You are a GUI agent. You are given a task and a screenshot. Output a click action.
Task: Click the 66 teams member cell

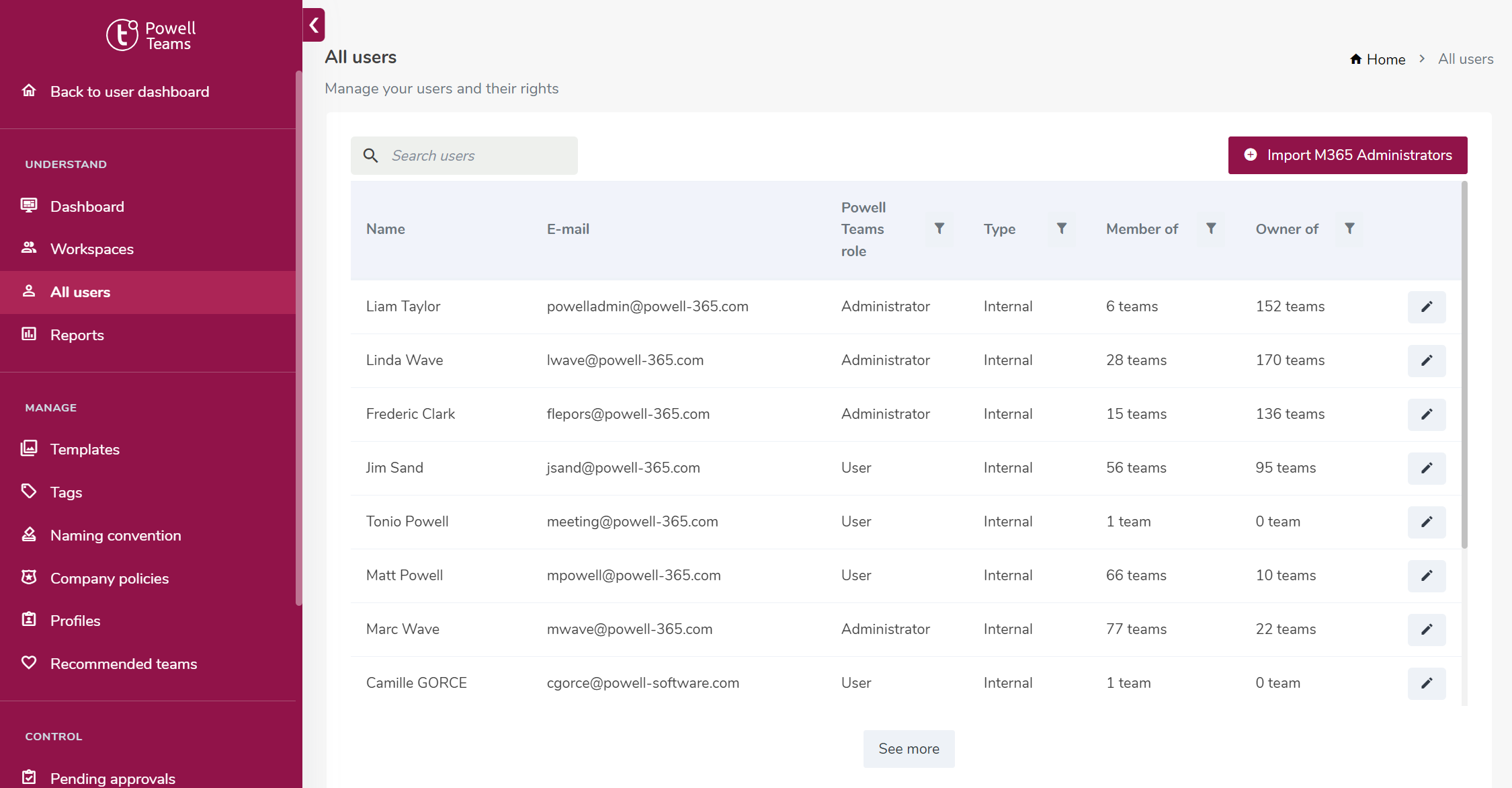pos(1136,576)
